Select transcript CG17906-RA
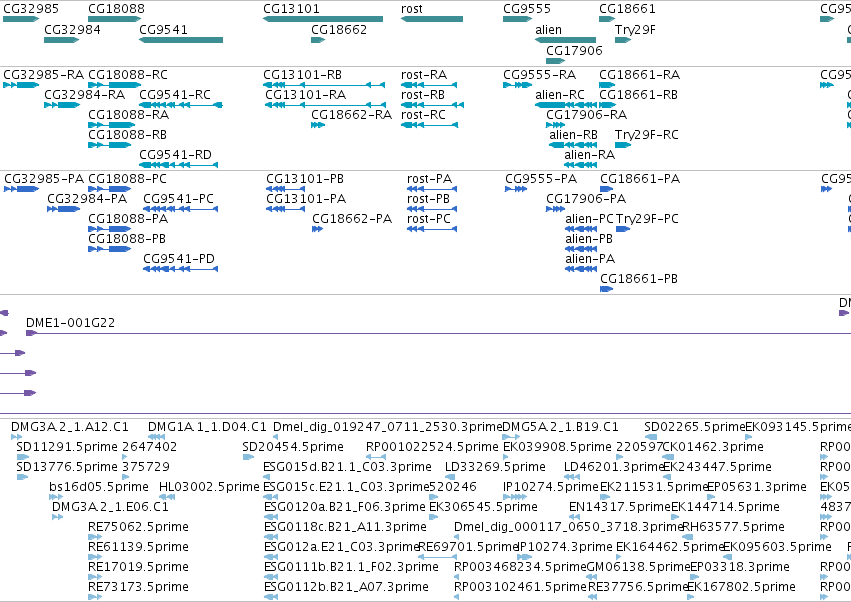The image size is (851, 602). point(586,115)
